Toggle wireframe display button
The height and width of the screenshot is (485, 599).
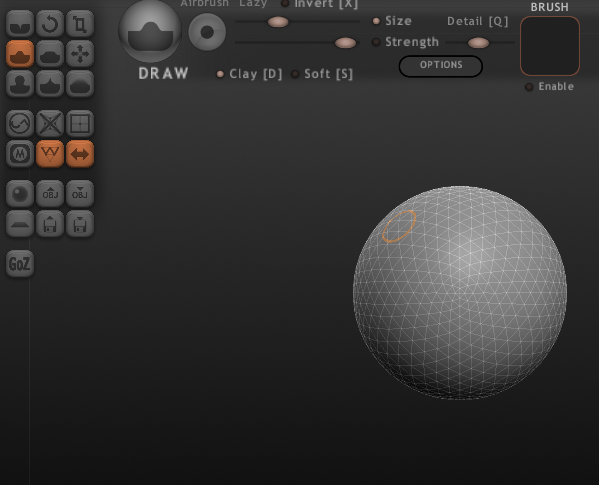point(50,154)
